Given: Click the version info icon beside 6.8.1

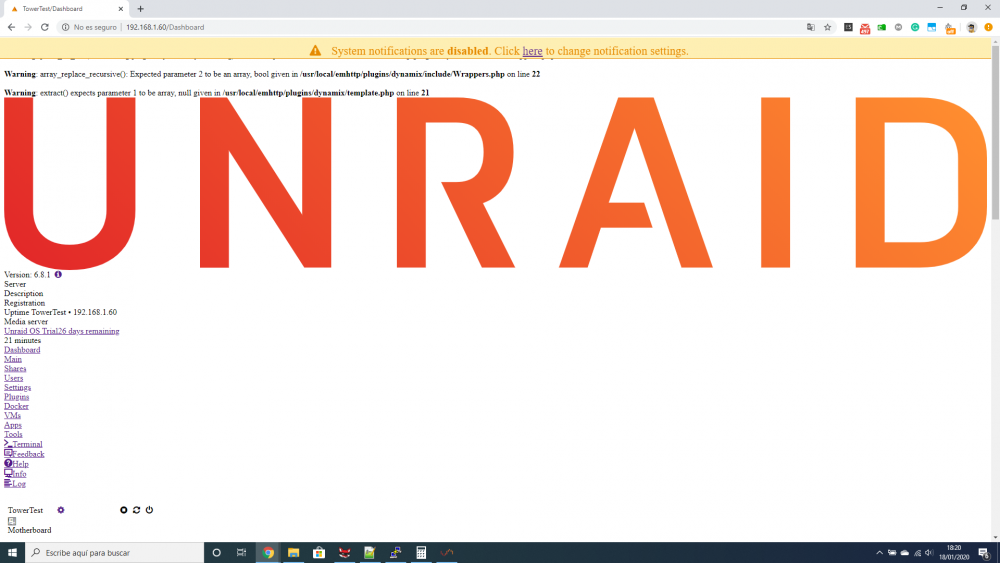Looking at the screenshot, I should [58, 274].
